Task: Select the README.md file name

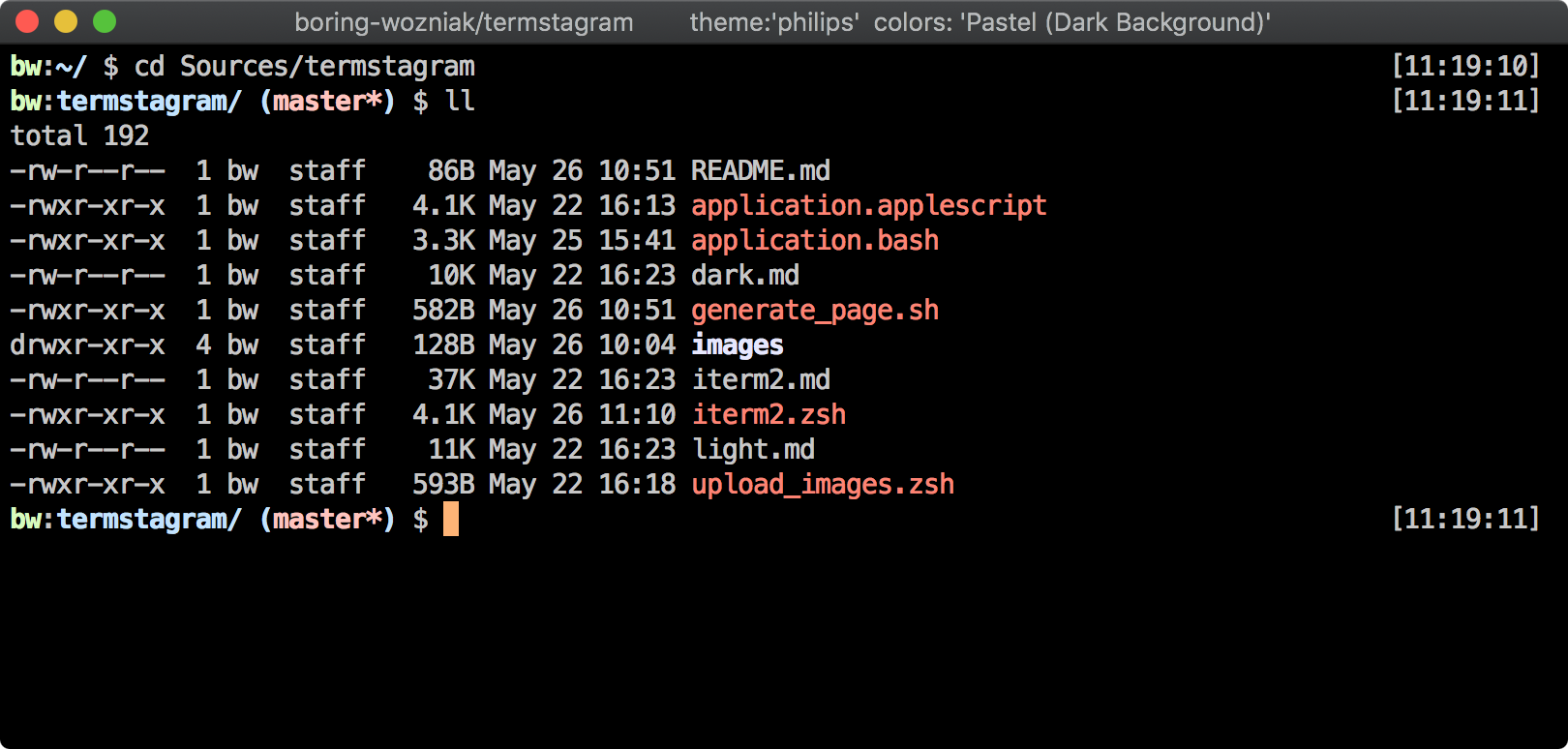Action: coord(761,171)
